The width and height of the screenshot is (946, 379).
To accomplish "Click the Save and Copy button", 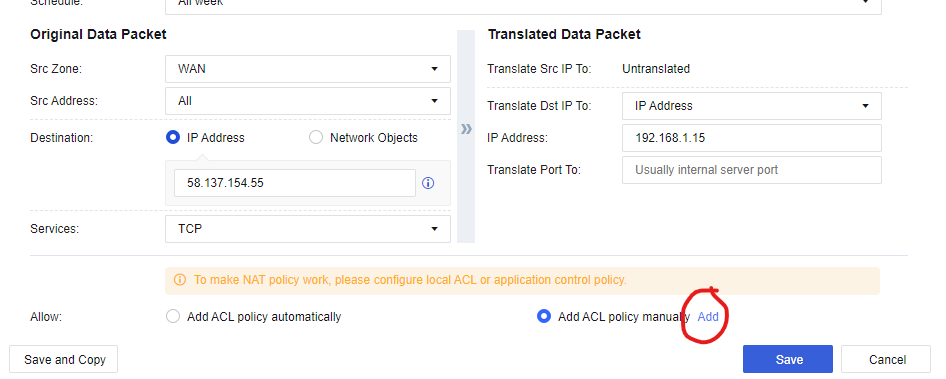I will coord(64,359).
